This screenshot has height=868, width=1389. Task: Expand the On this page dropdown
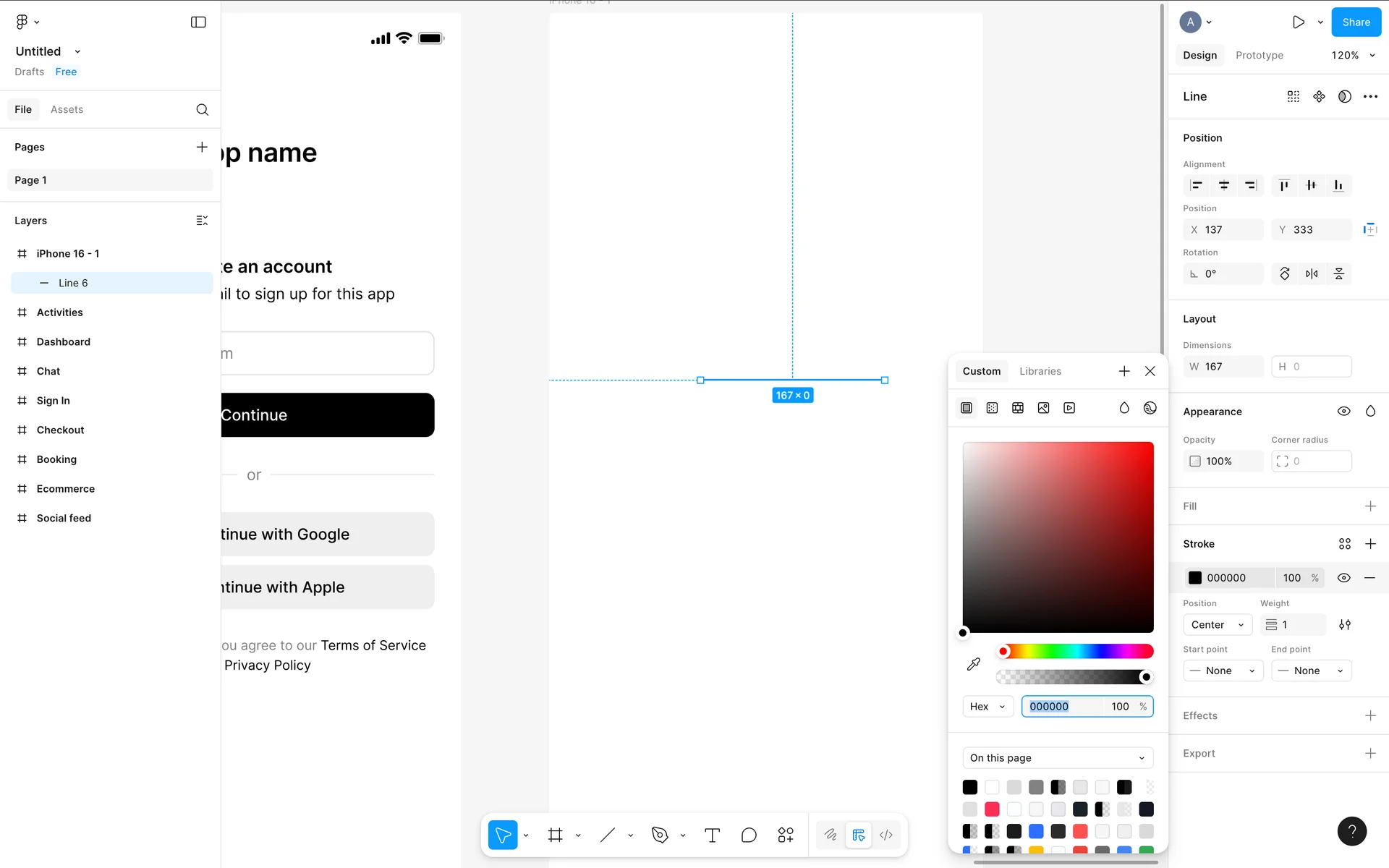click(x=1058, y=758)
